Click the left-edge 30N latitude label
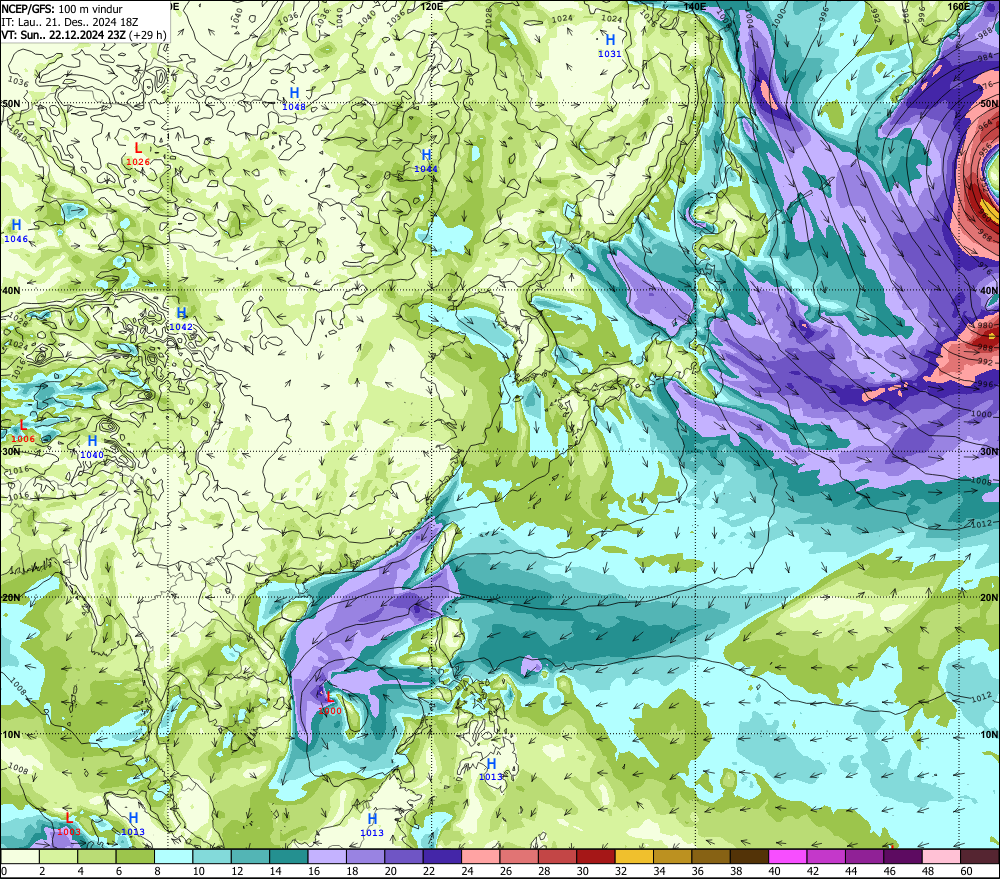This screenshot has width=1000, height=879. (11, 452)
